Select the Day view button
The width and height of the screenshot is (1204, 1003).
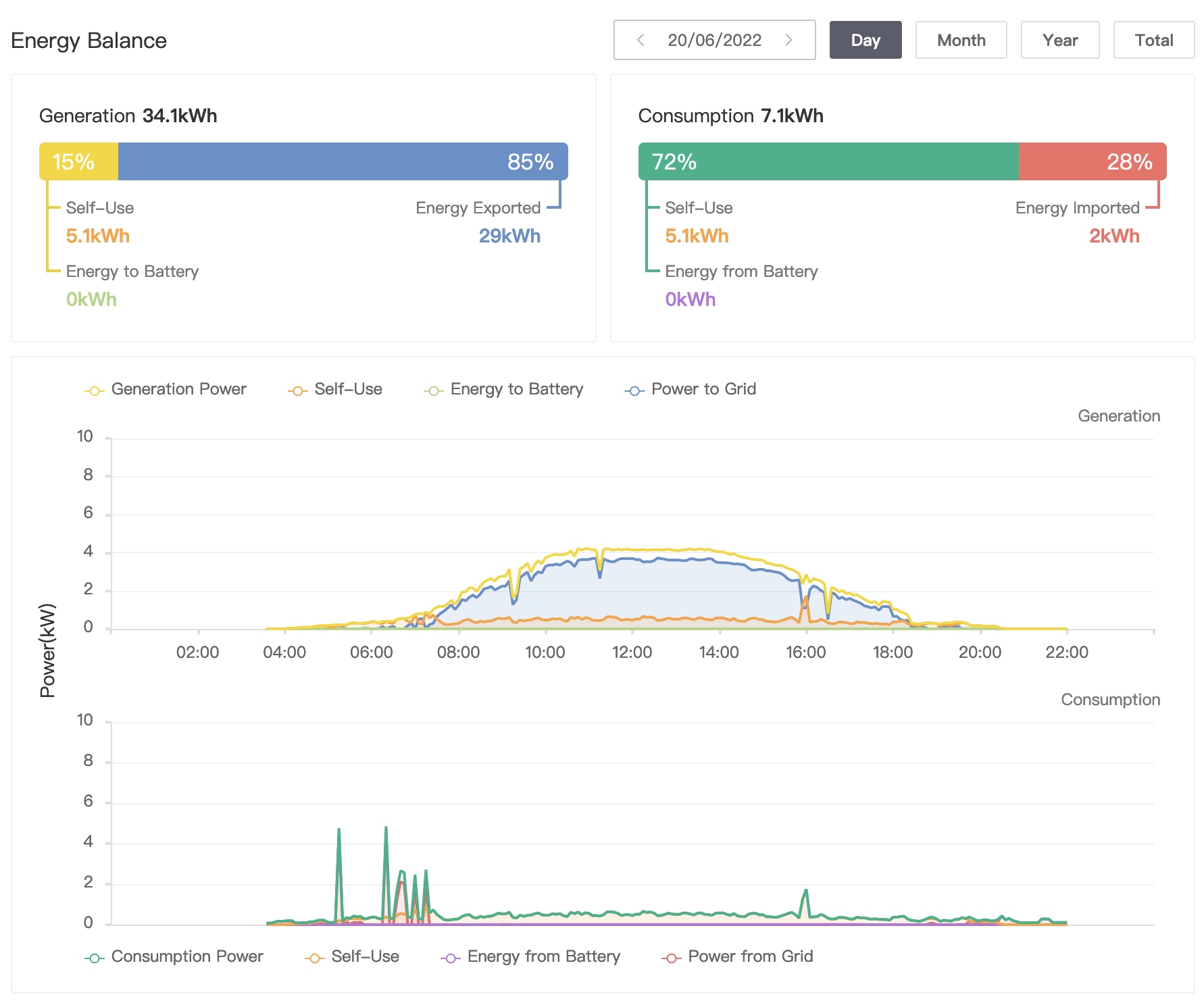click(865, 40)
